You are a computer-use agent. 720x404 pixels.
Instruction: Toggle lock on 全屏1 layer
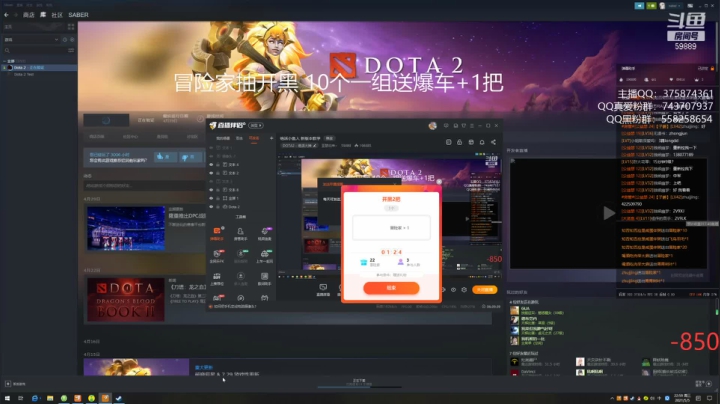pyautogui.click(x=218, y=198)
